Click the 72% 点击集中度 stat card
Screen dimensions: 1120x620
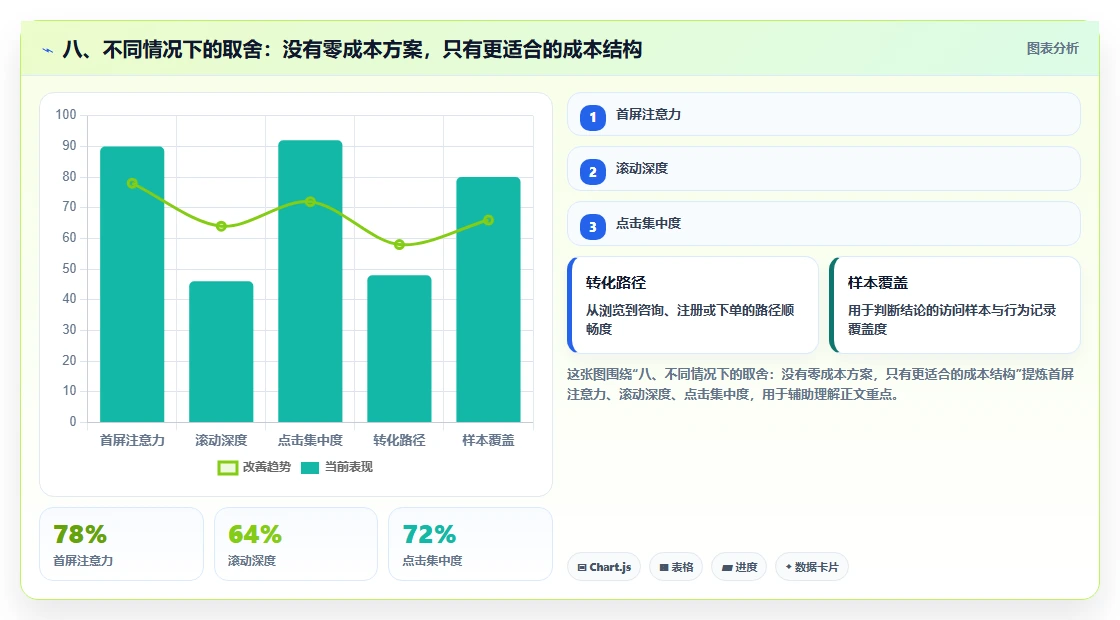(470, 544)
